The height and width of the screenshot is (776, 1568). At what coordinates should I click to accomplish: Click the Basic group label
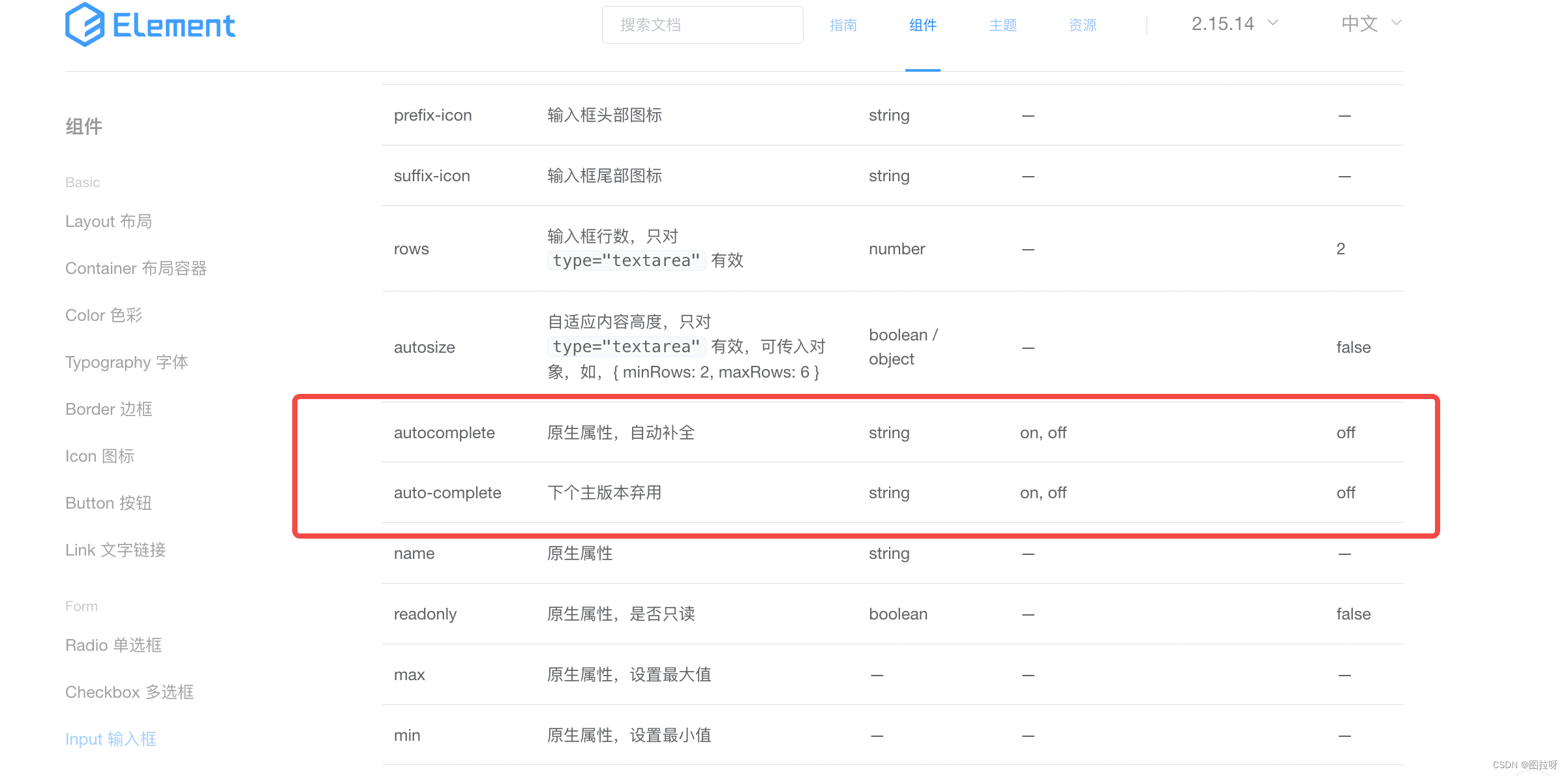pos(83,183)
